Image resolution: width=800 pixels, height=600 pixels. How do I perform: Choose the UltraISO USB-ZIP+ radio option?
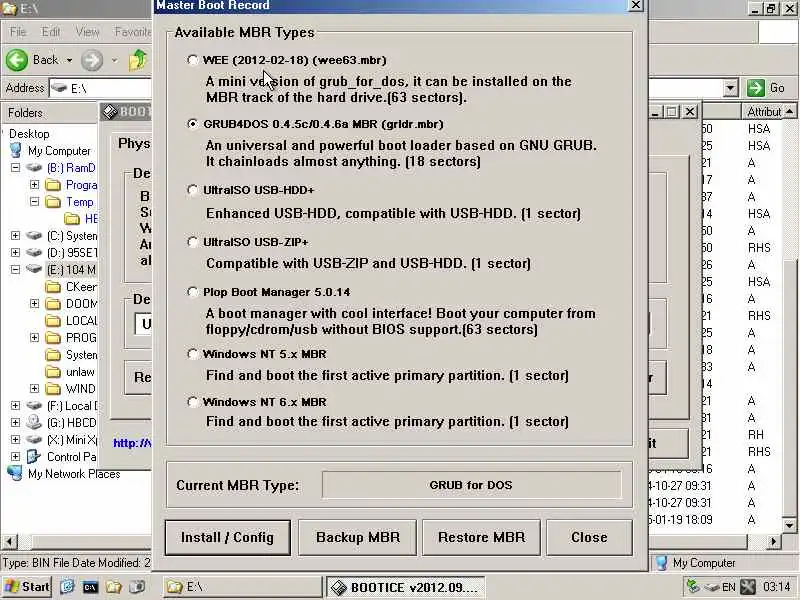pyautogui.click(x=192, y=242)
